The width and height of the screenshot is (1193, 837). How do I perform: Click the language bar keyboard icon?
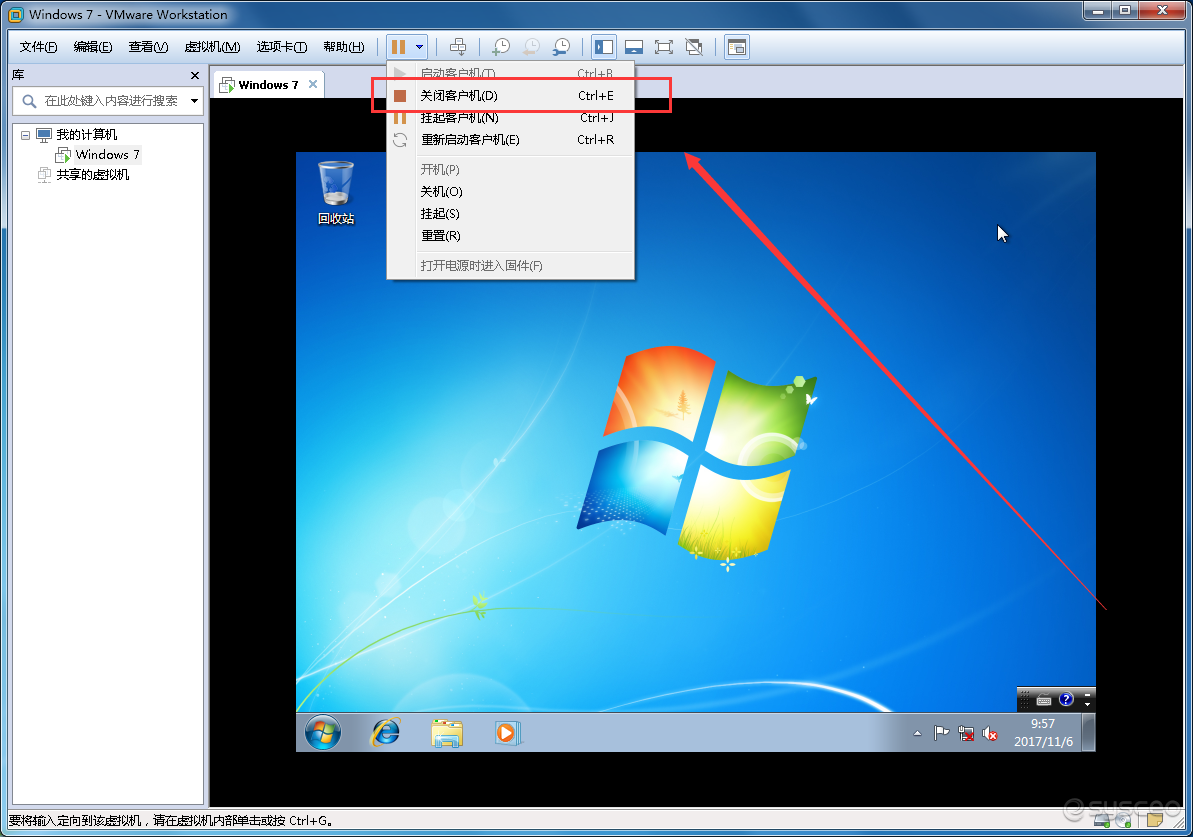(1044, 700)
